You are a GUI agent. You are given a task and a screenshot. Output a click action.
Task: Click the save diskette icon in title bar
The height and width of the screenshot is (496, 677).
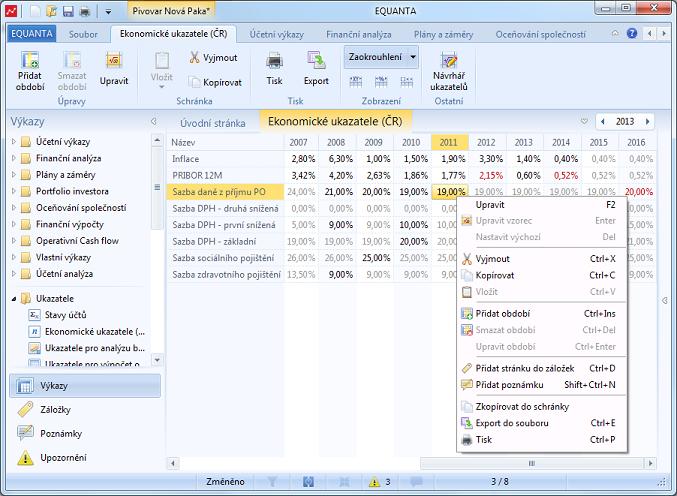68,11
